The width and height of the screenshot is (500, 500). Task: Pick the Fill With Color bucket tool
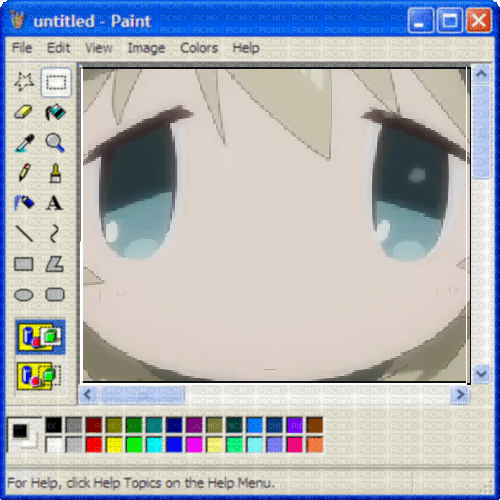pos(56,112)
